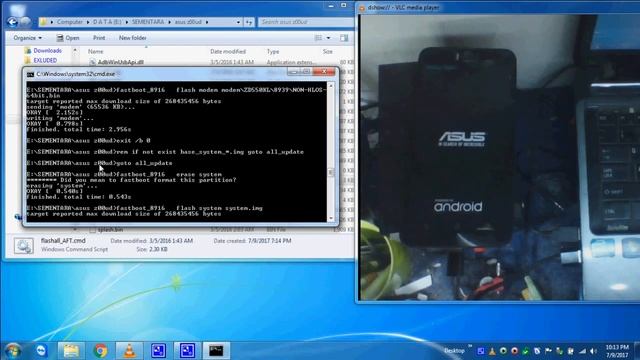Viewport: 640px width, 360px height.
Task: Expand the address bar history dropdown
Action: tap(238, 22)
